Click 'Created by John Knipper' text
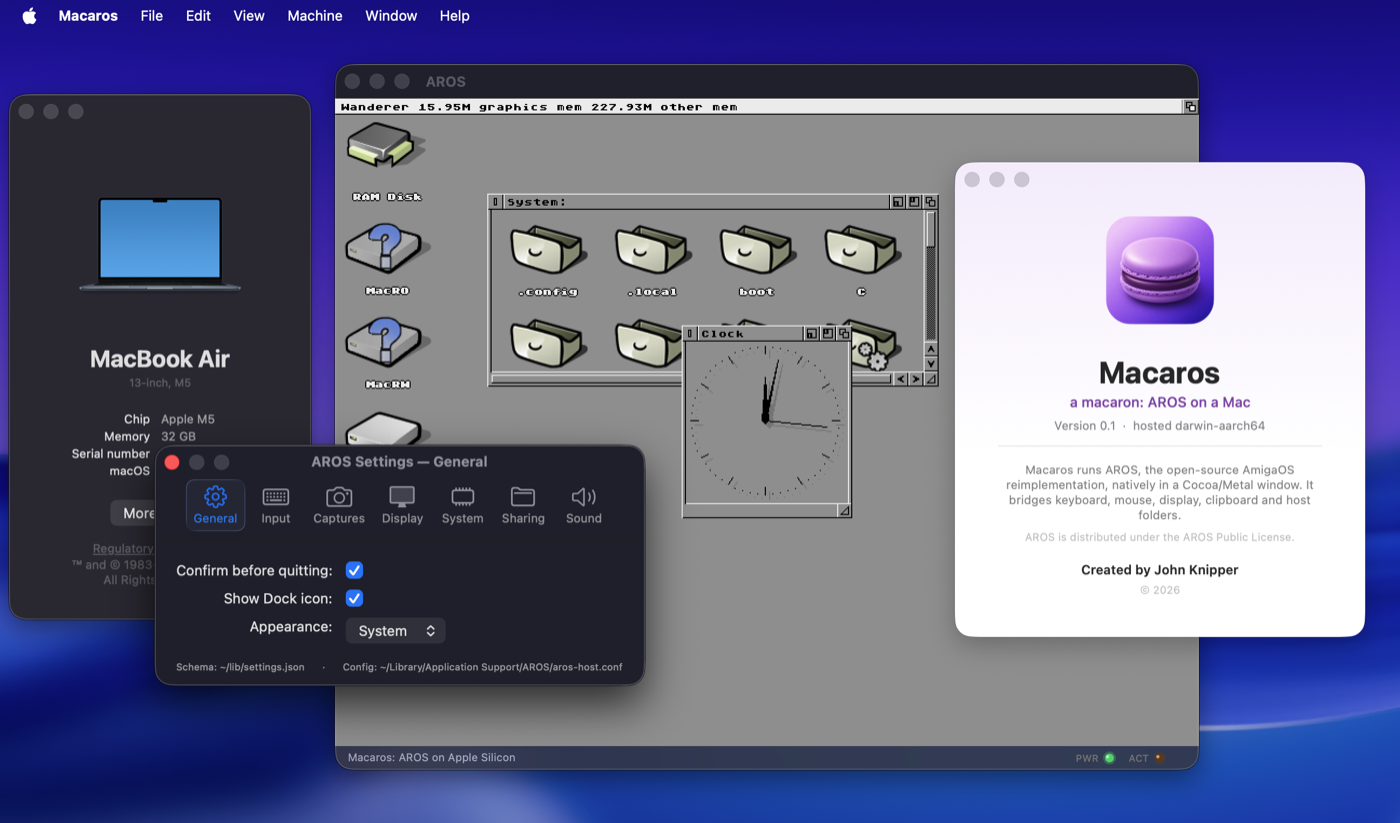Viewport: 1400px width, 823px height. (1160, 570)
